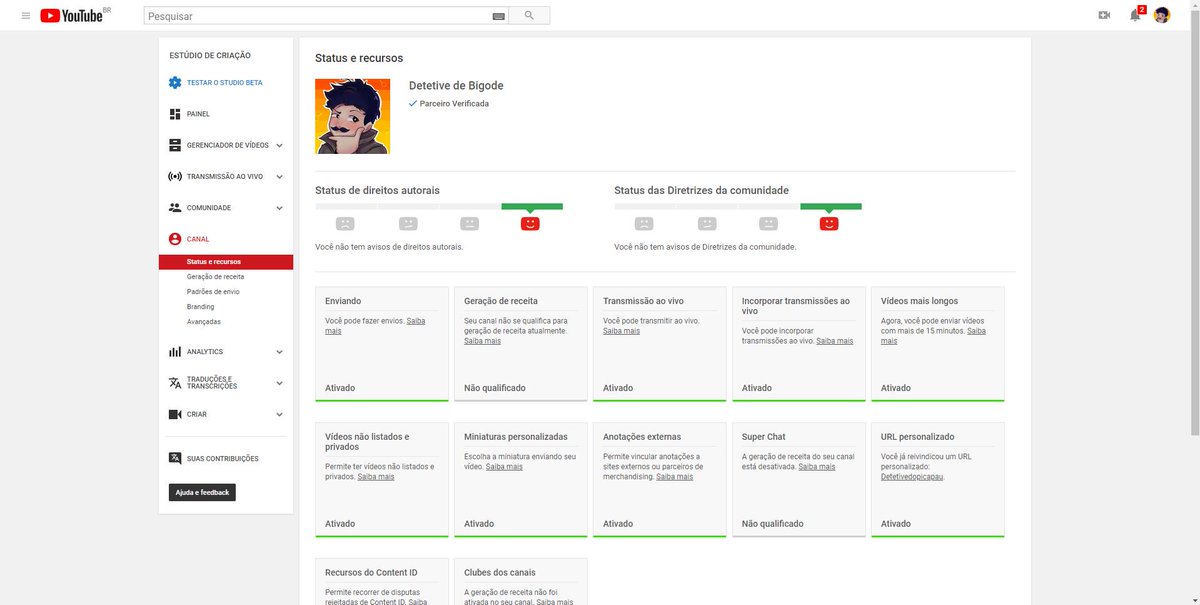Expand the Transmissão ao vivo section
The height and width of the screenshot is (605, 1200).
pos(279,177)
